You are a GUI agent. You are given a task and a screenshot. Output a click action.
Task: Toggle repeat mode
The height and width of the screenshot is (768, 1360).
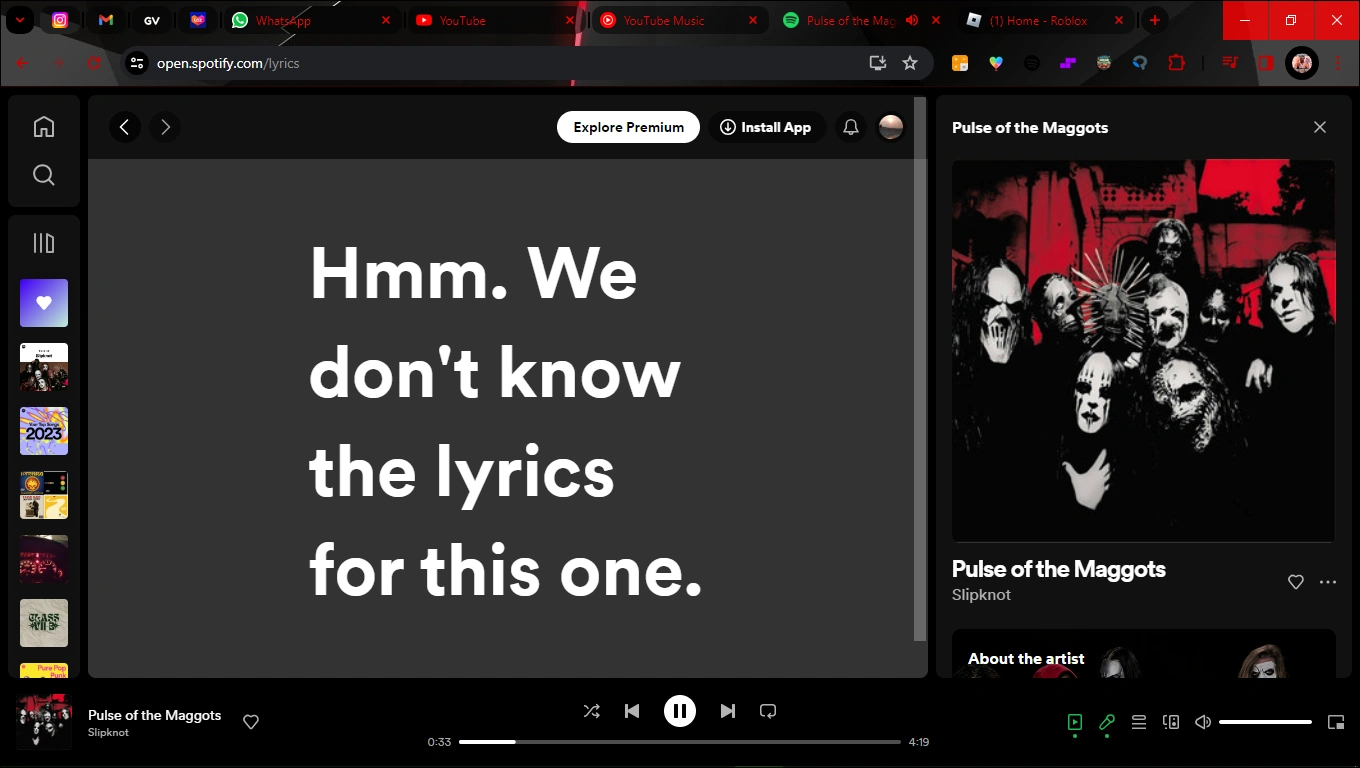(767, 711)
